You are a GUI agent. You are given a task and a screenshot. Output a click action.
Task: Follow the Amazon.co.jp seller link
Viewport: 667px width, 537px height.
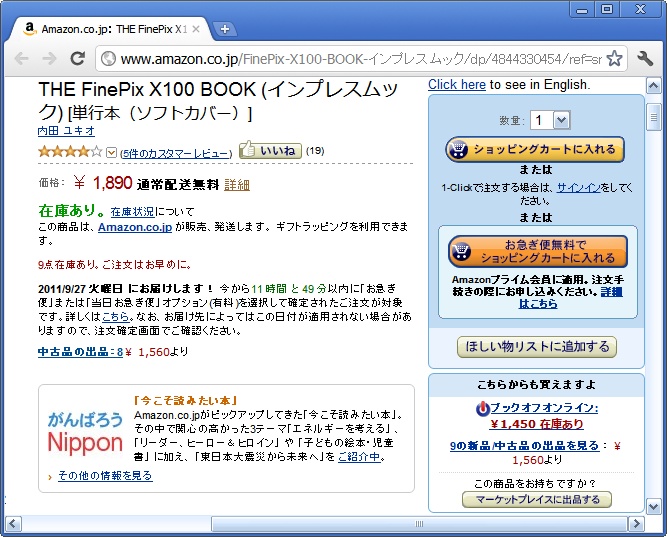click(x=135, y=227)
